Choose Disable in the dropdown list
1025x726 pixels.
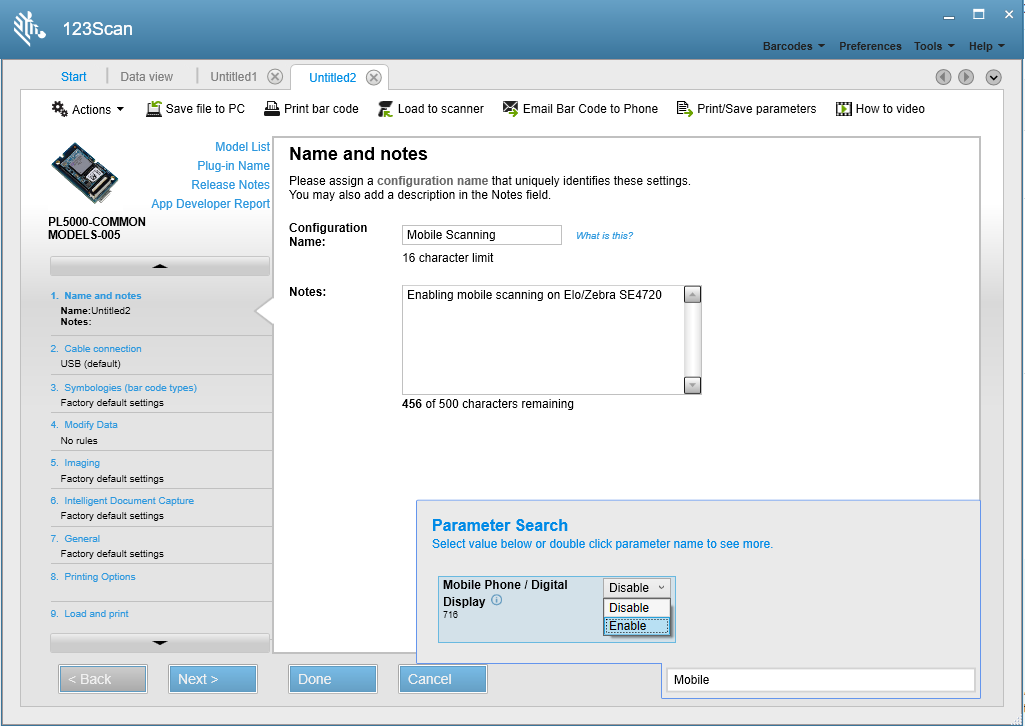(637, 607)
